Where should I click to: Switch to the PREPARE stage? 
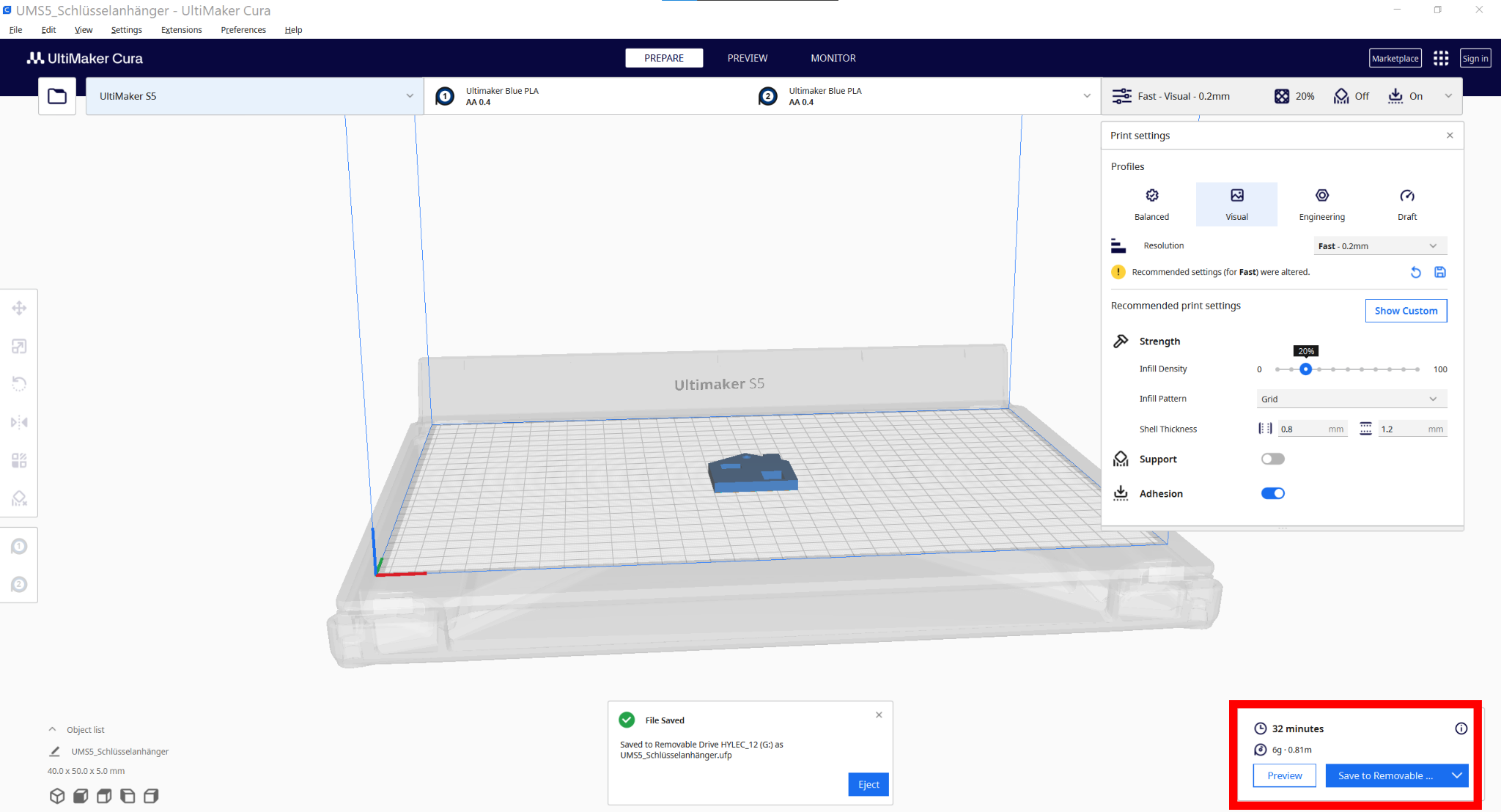coord(664,58)
